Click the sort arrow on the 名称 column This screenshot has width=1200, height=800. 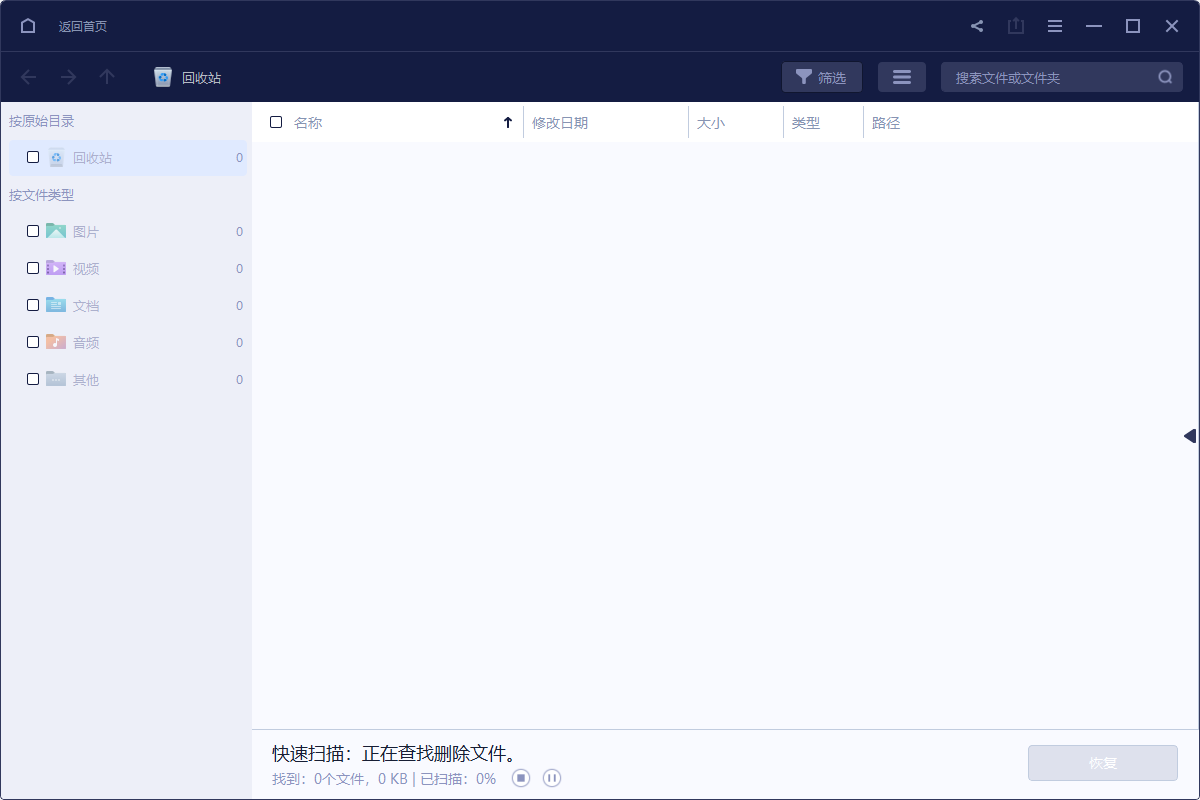click(508, 121)
